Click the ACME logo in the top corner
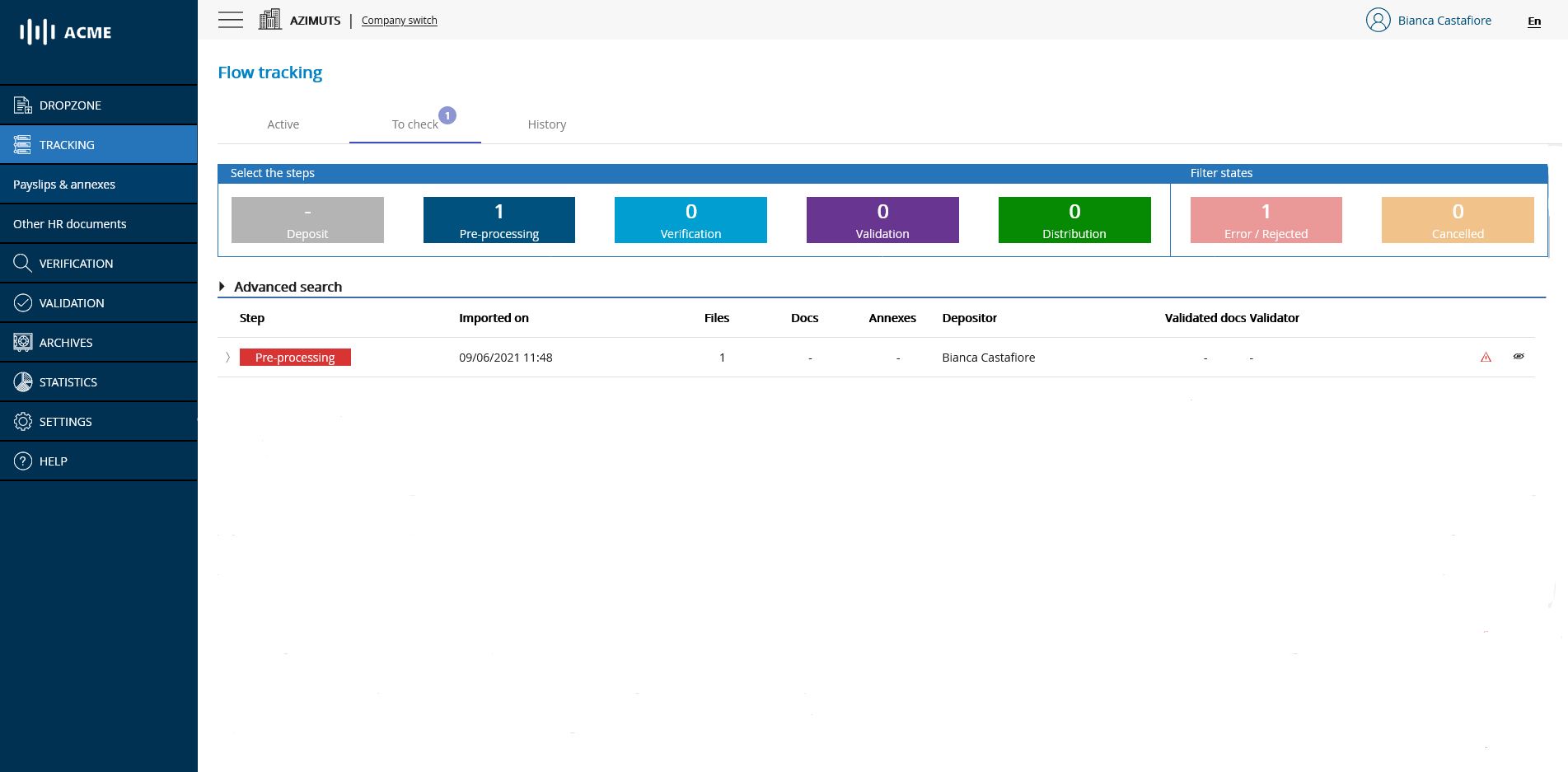This screenshot has width=1568, height=772. pos(64,32)
